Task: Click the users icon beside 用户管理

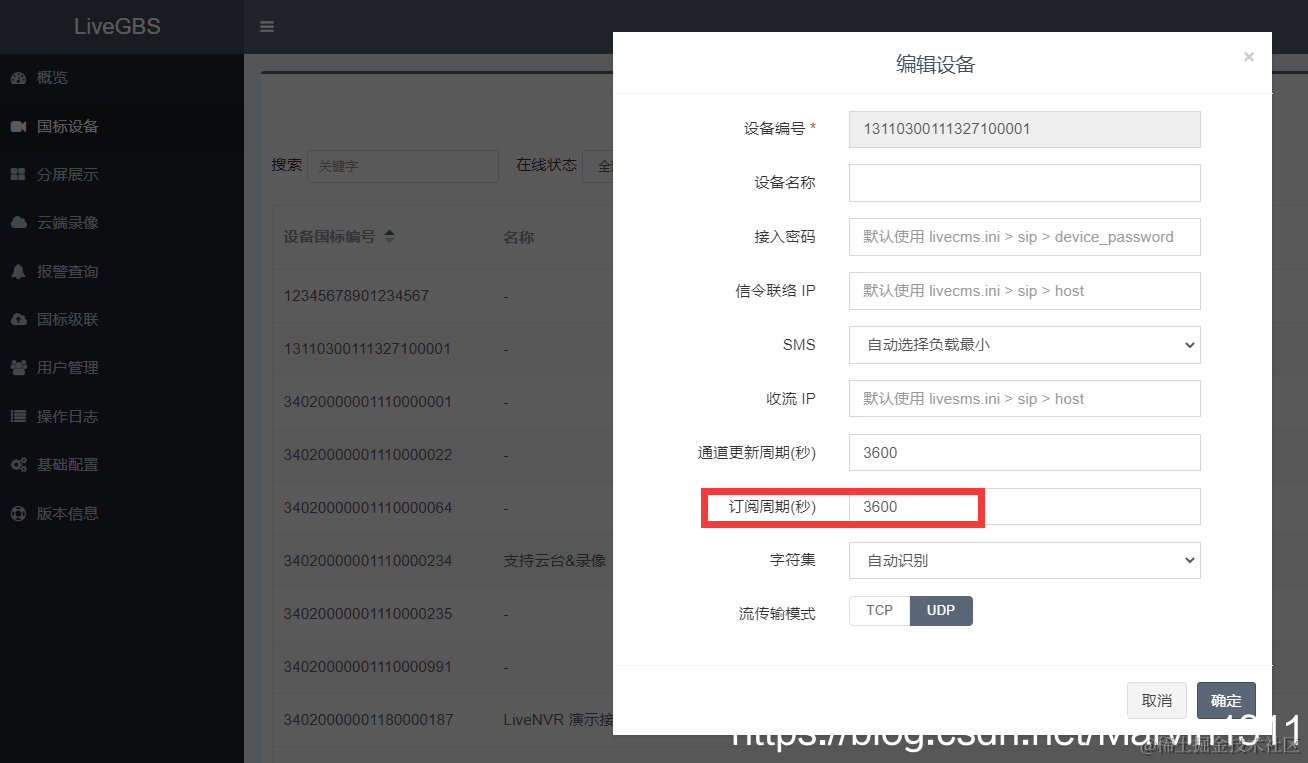Action: [x=18, y=367]
